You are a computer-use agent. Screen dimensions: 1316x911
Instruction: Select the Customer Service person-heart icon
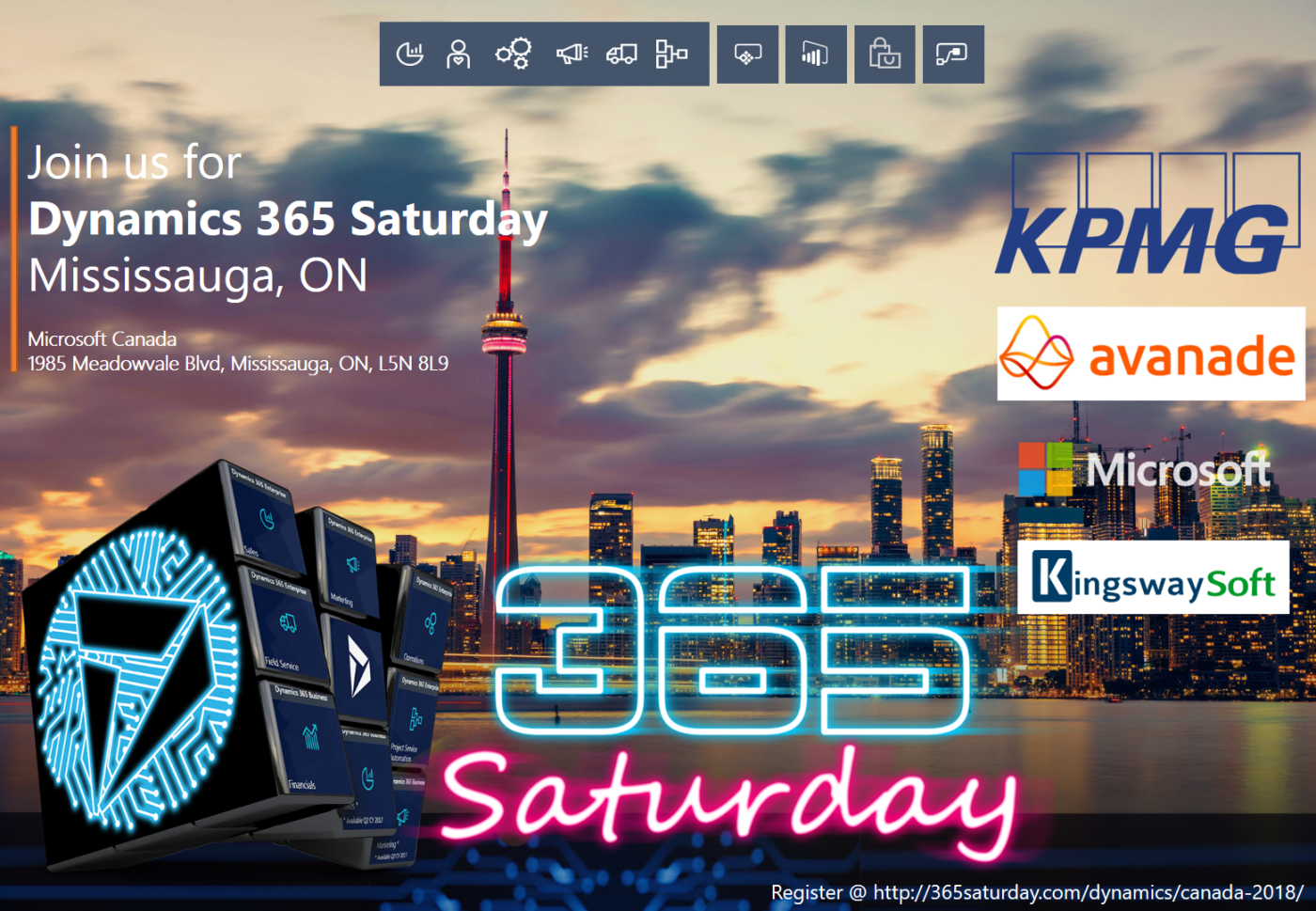459,55
